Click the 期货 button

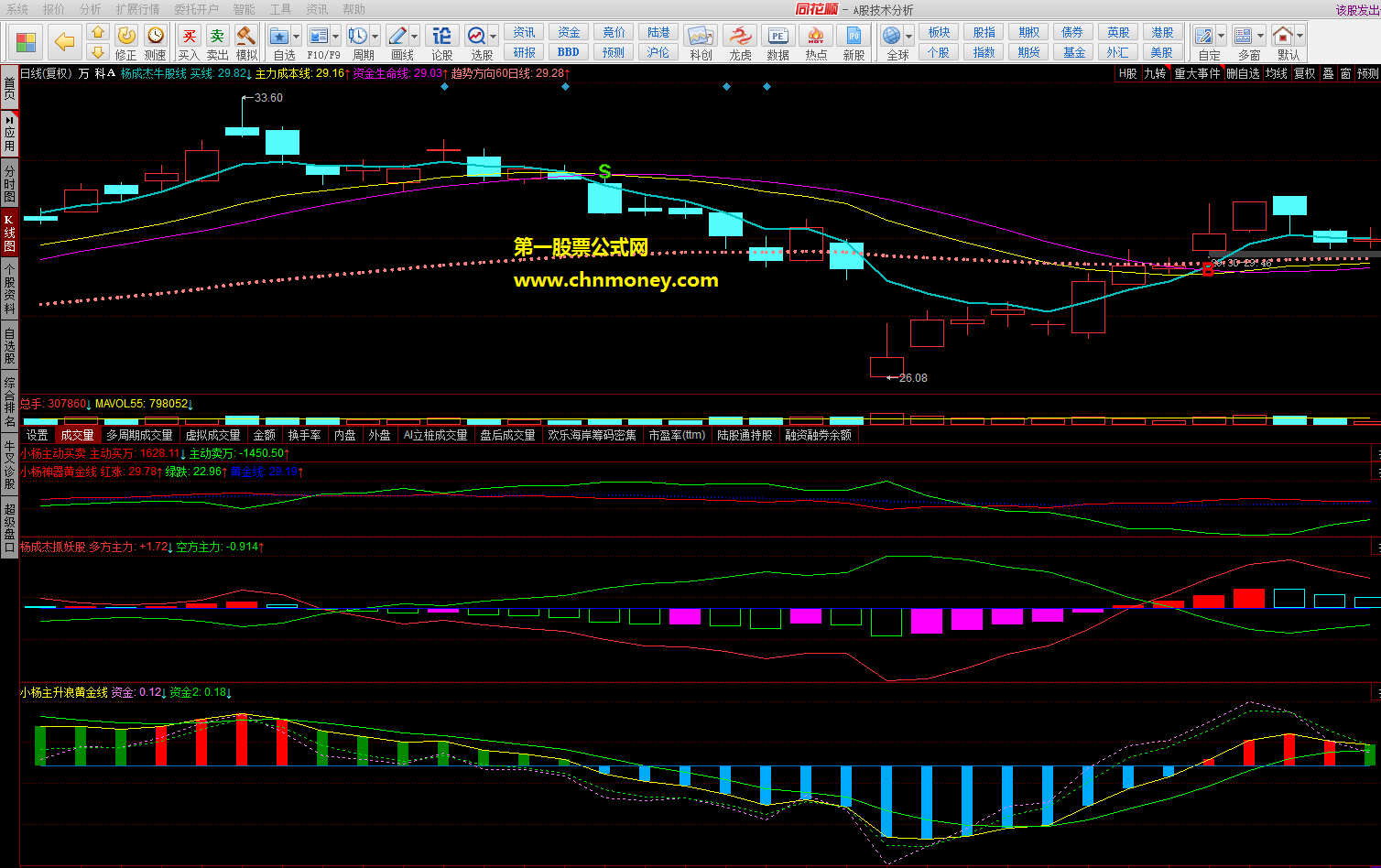(1029, 52)
